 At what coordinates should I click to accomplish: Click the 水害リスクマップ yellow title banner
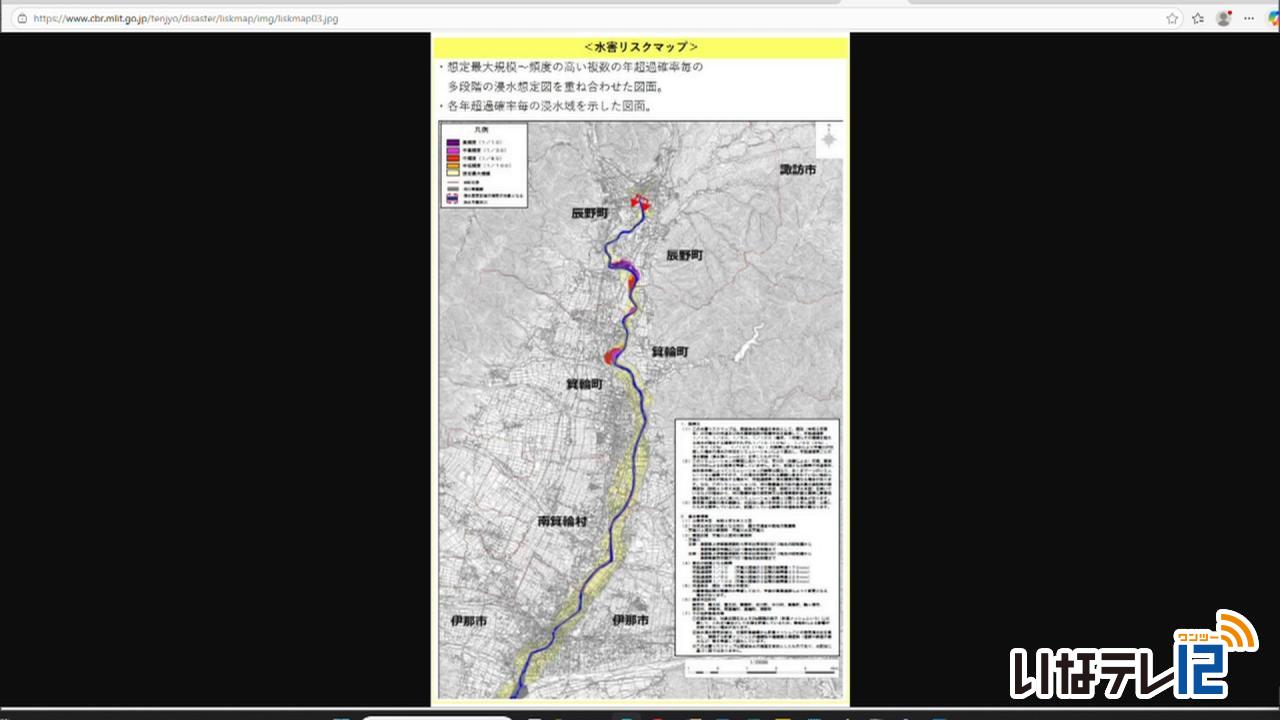[x=640, y=47]
